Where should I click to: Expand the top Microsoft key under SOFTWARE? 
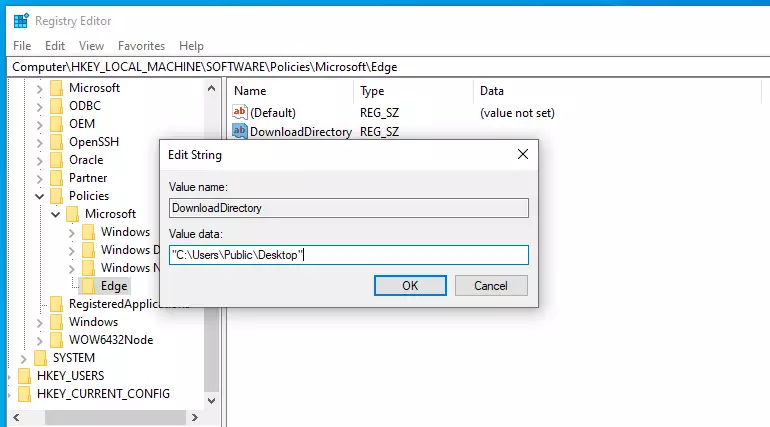point(40,89)
